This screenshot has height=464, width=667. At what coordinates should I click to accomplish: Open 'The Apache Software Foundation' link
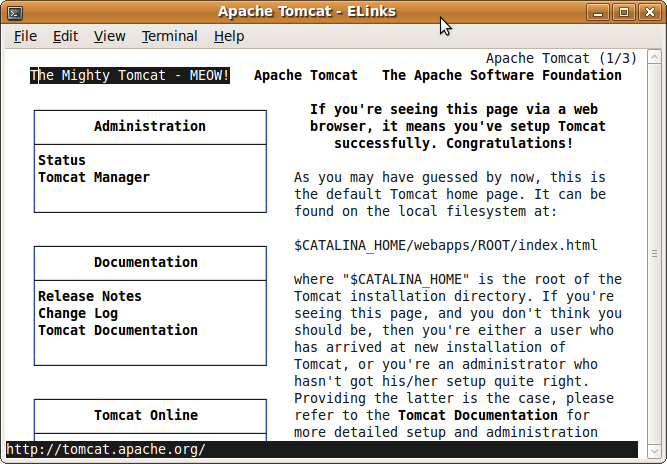(x=502, y=75)
